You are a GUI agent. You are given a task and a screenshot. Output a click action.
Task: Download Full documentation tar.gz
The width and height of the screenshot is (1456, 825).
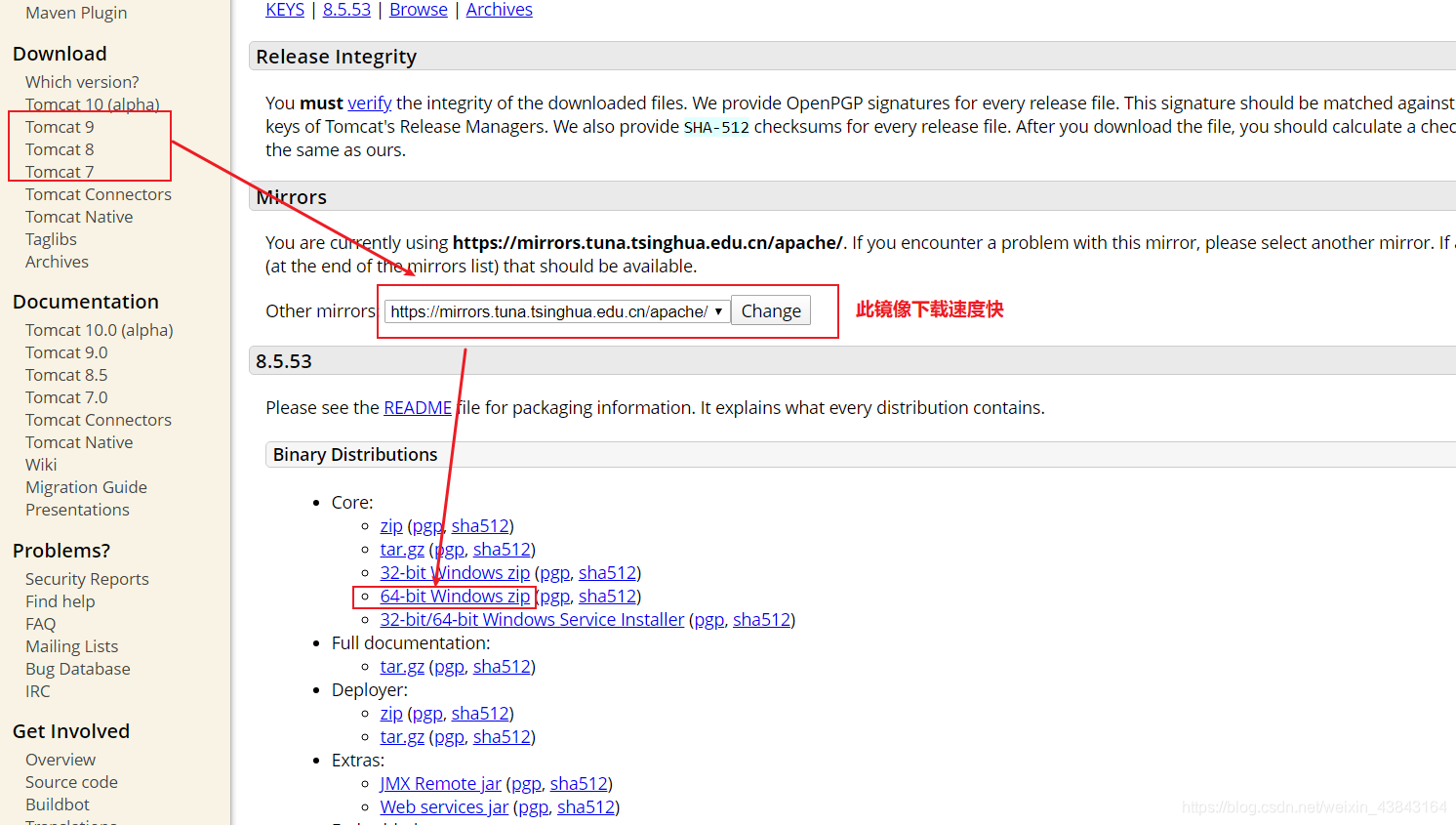pyautogui.click(x=402, y=667)
